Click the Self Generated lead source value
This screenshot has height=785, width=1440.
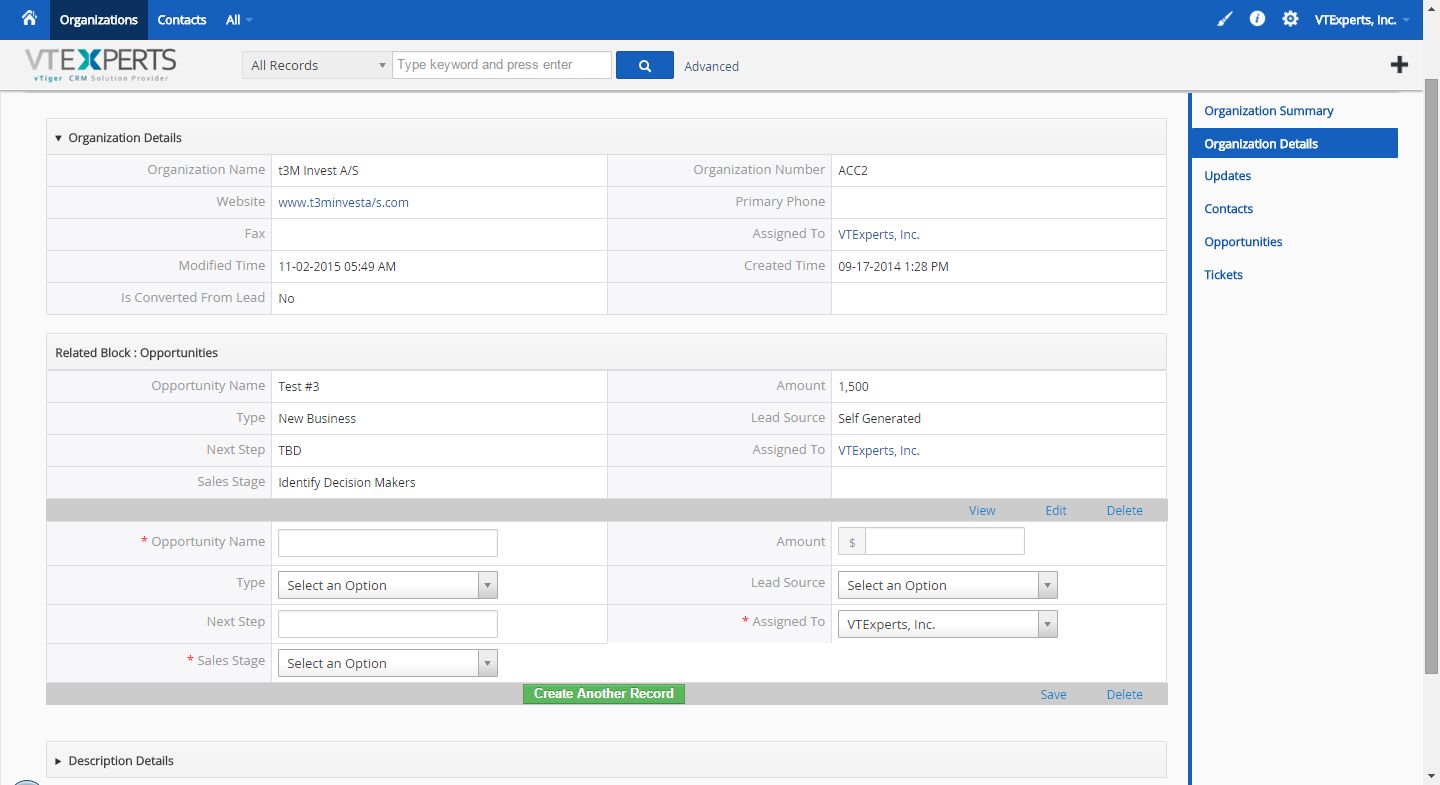coord(879,418)
